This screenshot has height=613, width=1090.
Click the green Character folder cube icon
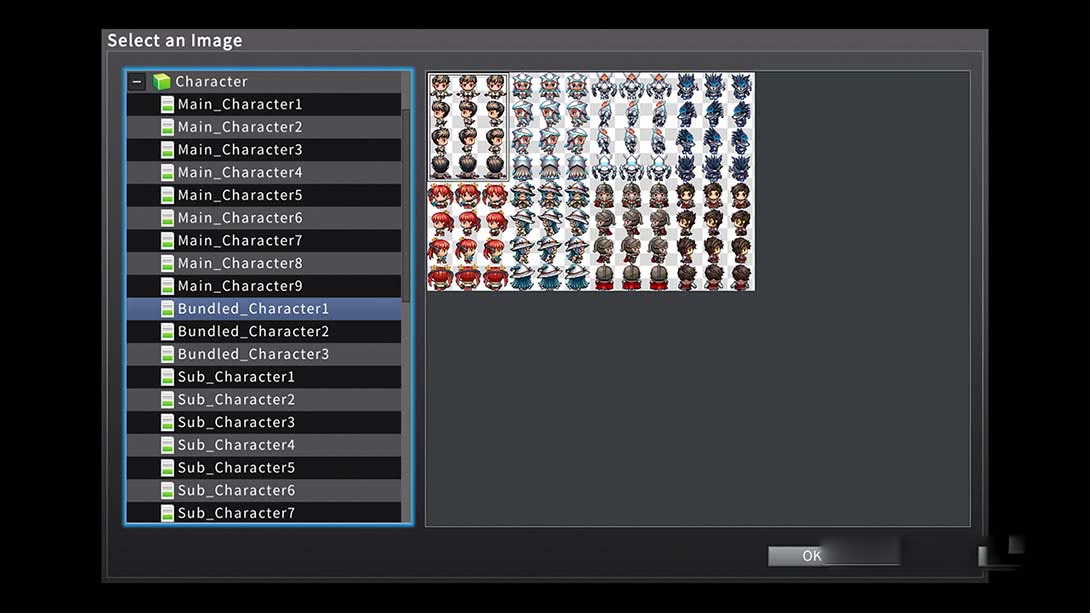tap(161, 82)
